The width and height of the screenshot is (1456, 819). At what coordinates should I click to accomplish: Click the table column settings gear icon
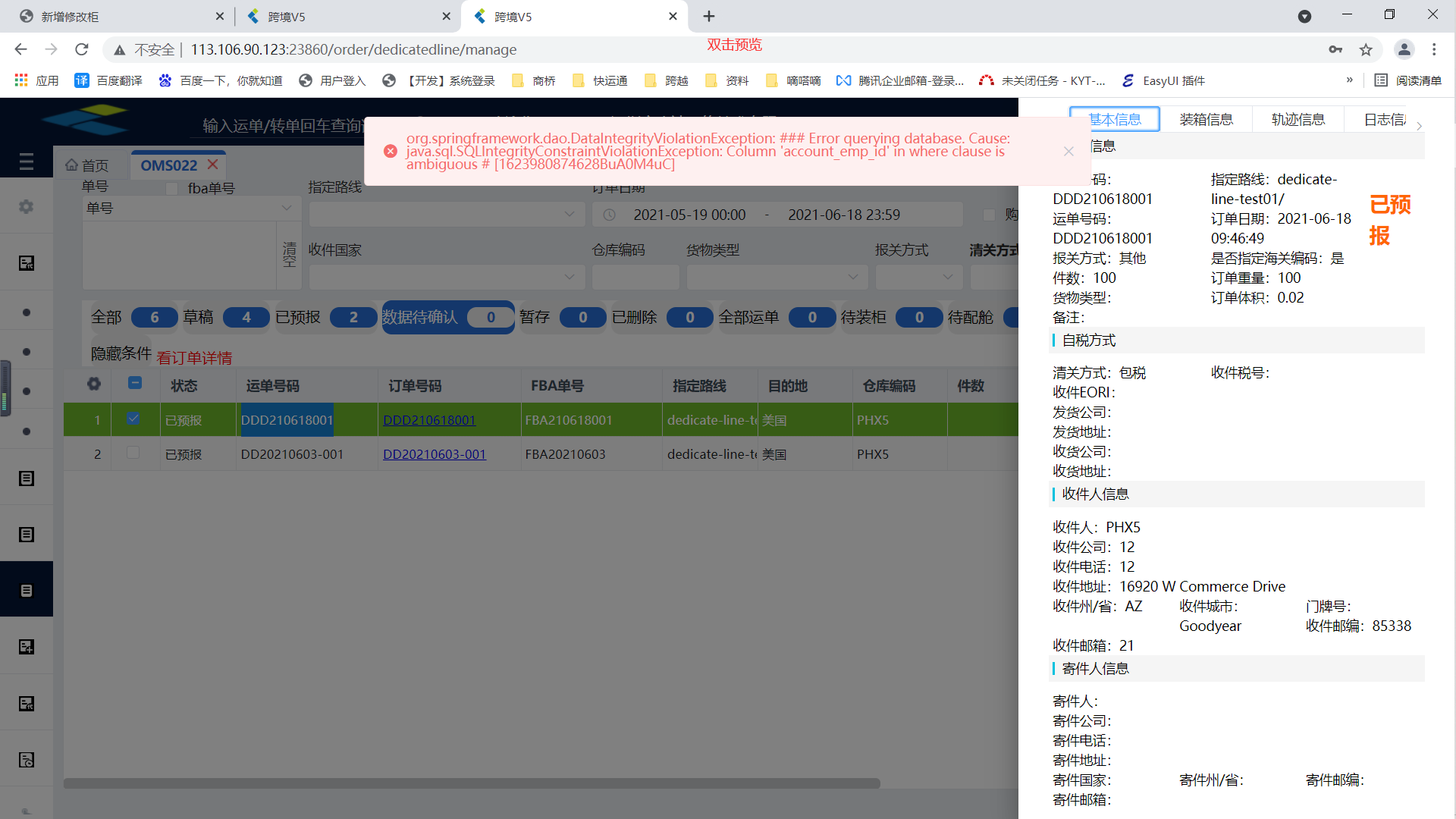pyautogui.click(x=94, y=384)
